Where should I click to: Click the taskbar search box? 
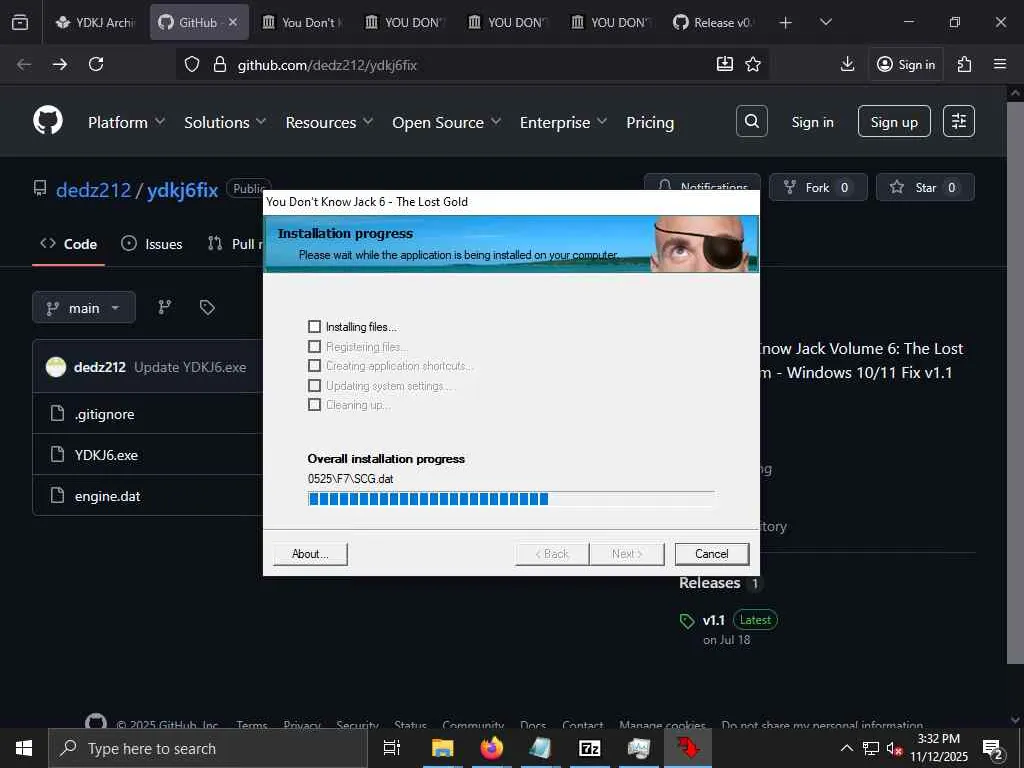(x=208, y=748)
